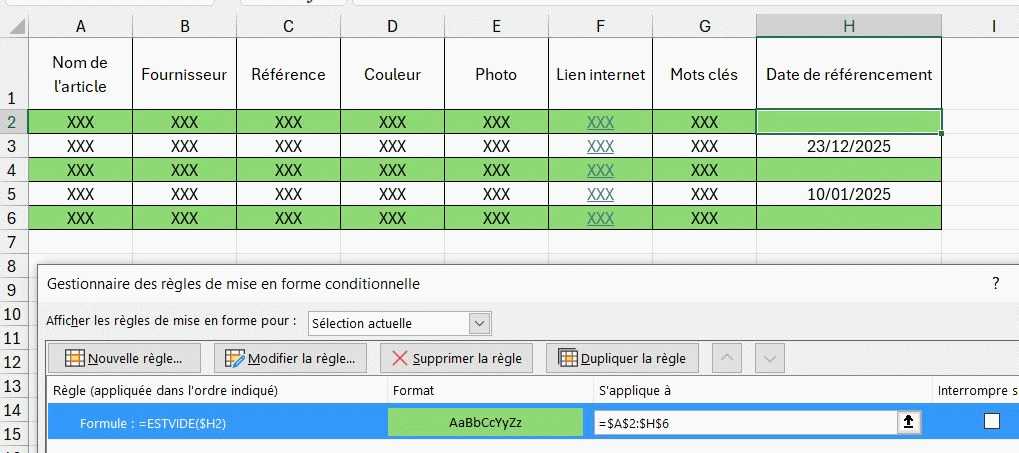Click the select-all corner triangle

[14, 27]
